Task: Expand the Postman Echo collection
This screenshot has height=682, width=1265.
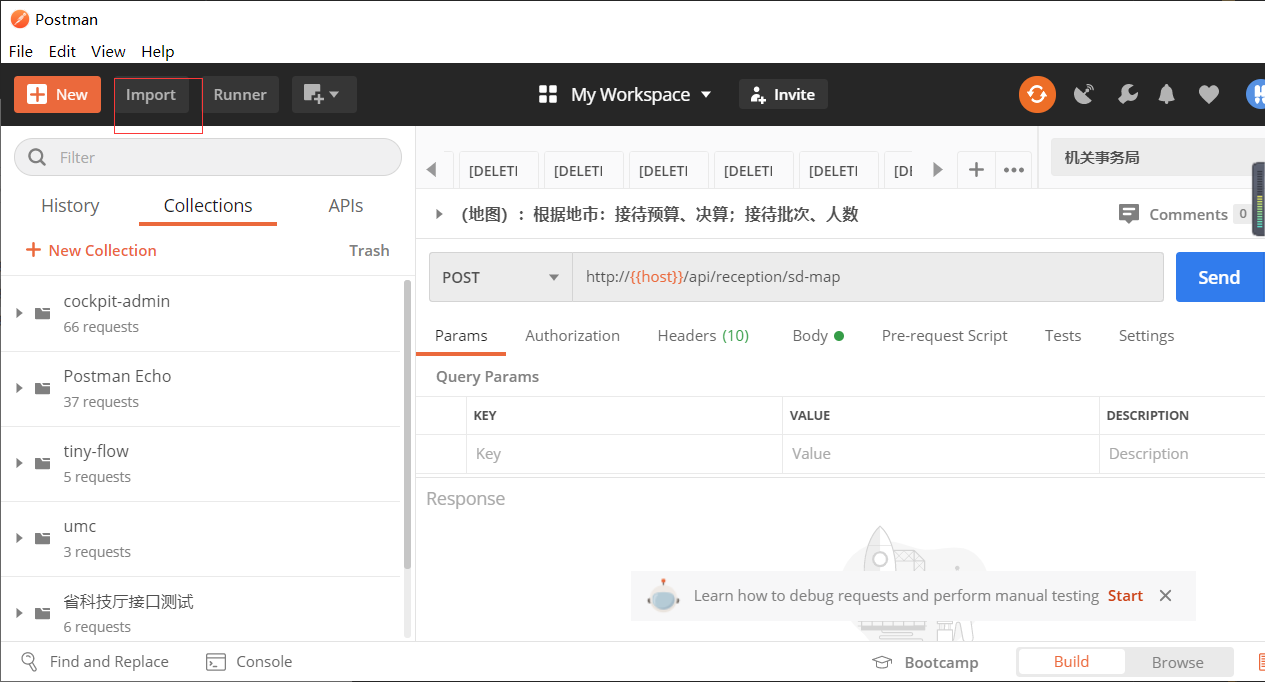Action: 19,388
